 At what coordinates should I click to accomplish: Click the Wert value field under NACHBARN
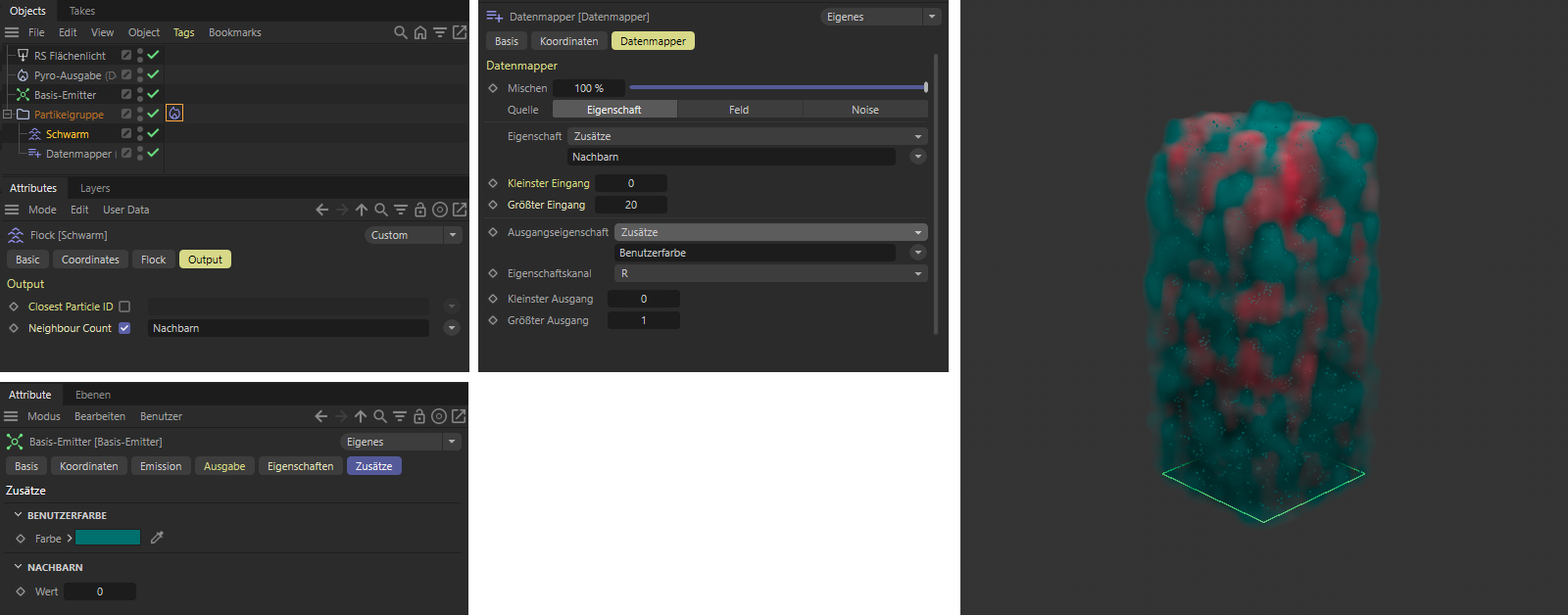point(100,591)
